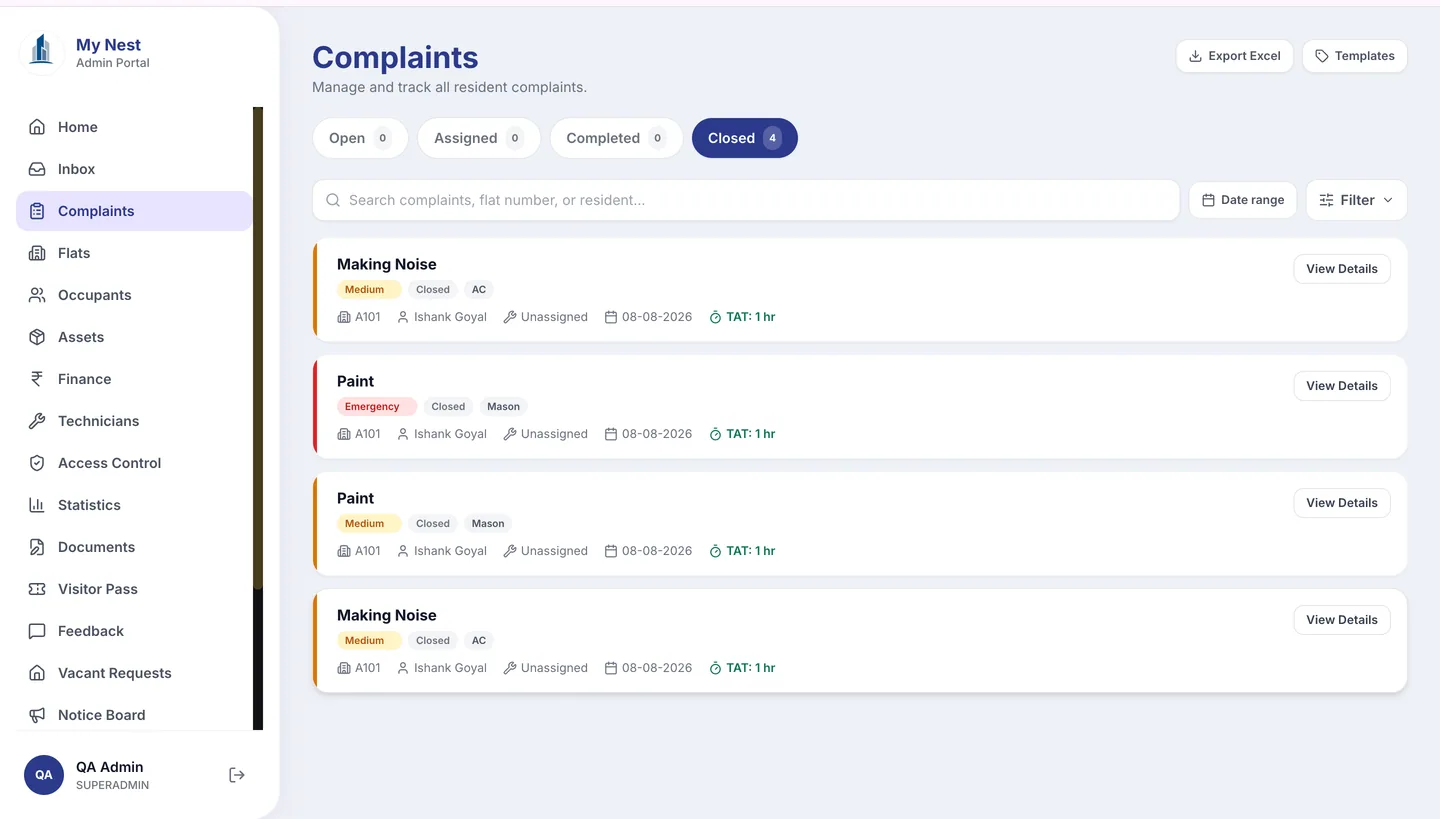The height and width of the screenshot is (819, 1440).
Task: Click the Notice Board megaphone icon
Action: [37, 715]
